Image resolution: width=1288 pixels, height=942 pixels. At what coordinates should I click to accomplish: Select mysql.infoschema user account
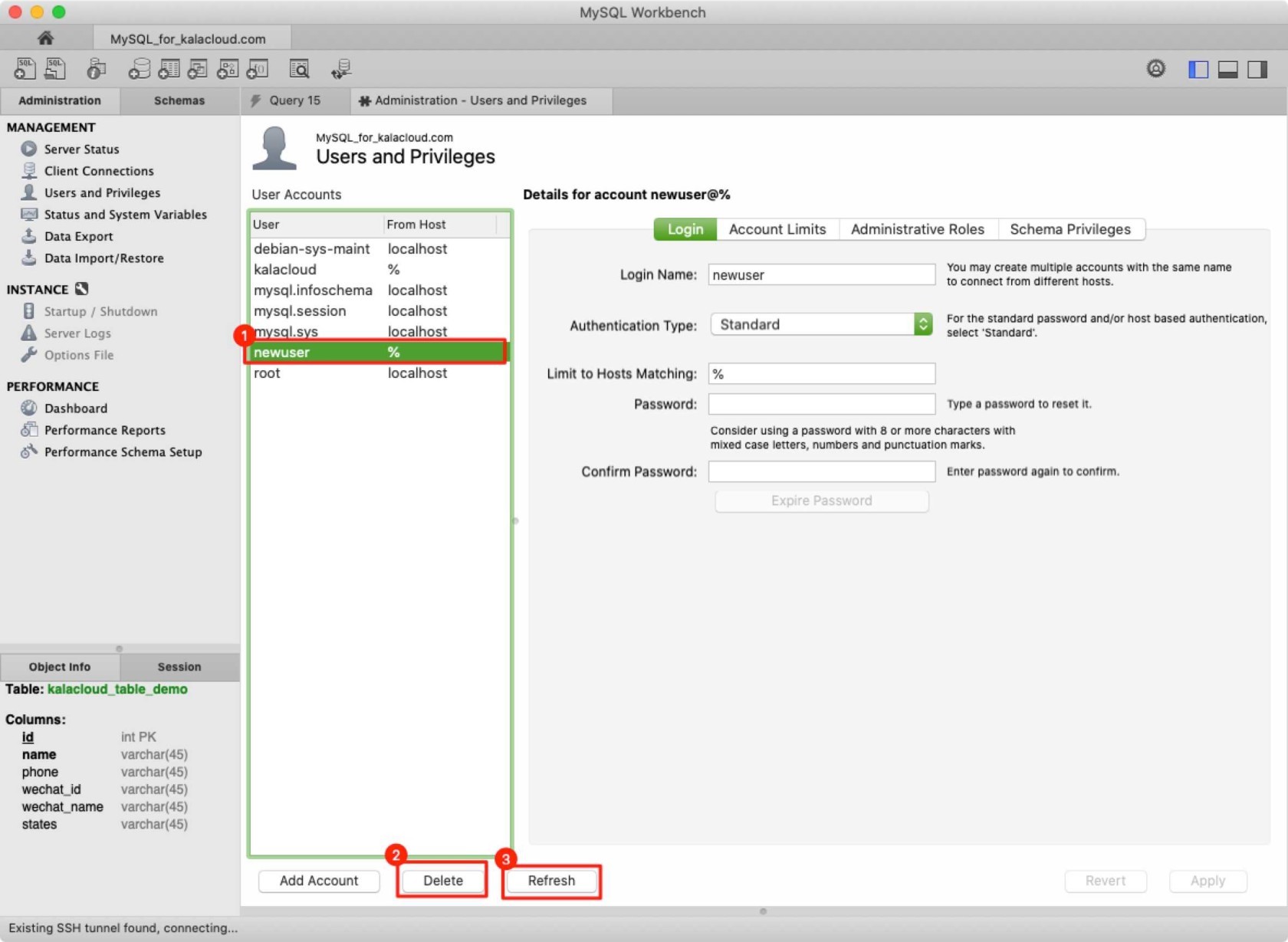pyautogui.click(x=379, y=290)
